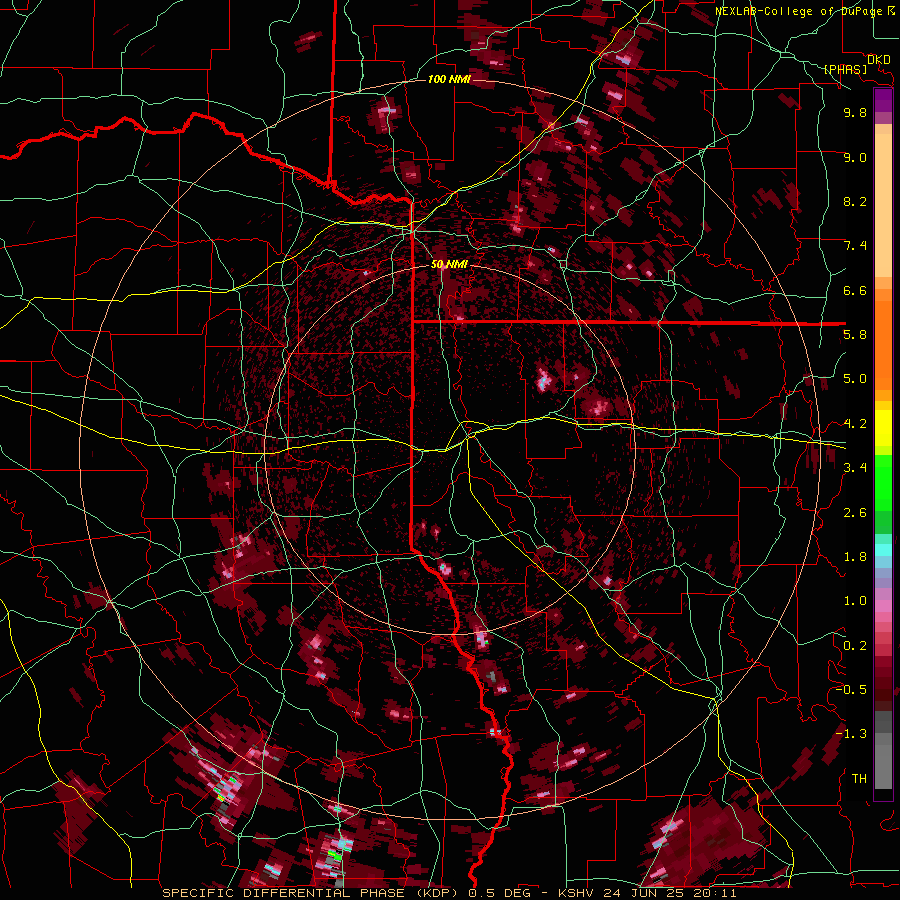900x900 pixels.
Task: Click the 1.0 scale value
Action: tap(855, 601)
